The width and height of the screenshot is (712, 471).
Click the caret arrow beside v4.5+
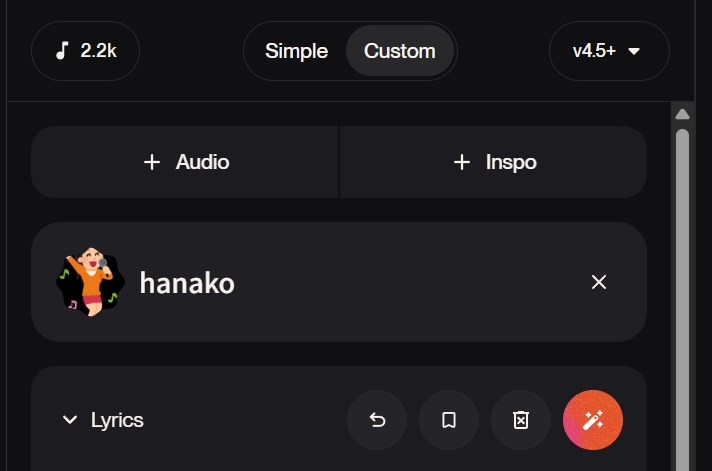634,51
